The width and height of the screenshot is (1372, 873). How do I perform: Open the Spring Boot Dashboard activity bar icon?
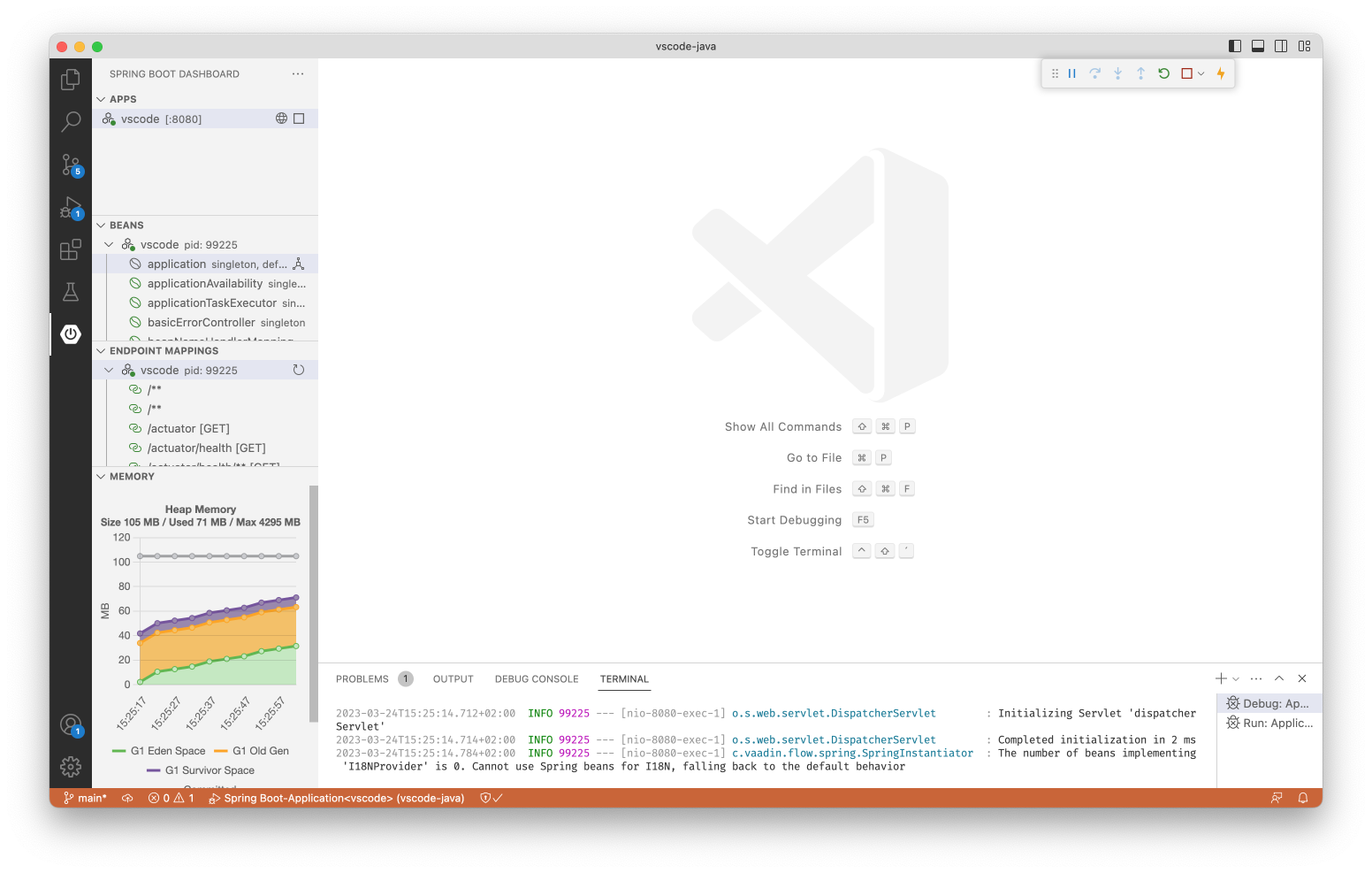coord(71,333)
